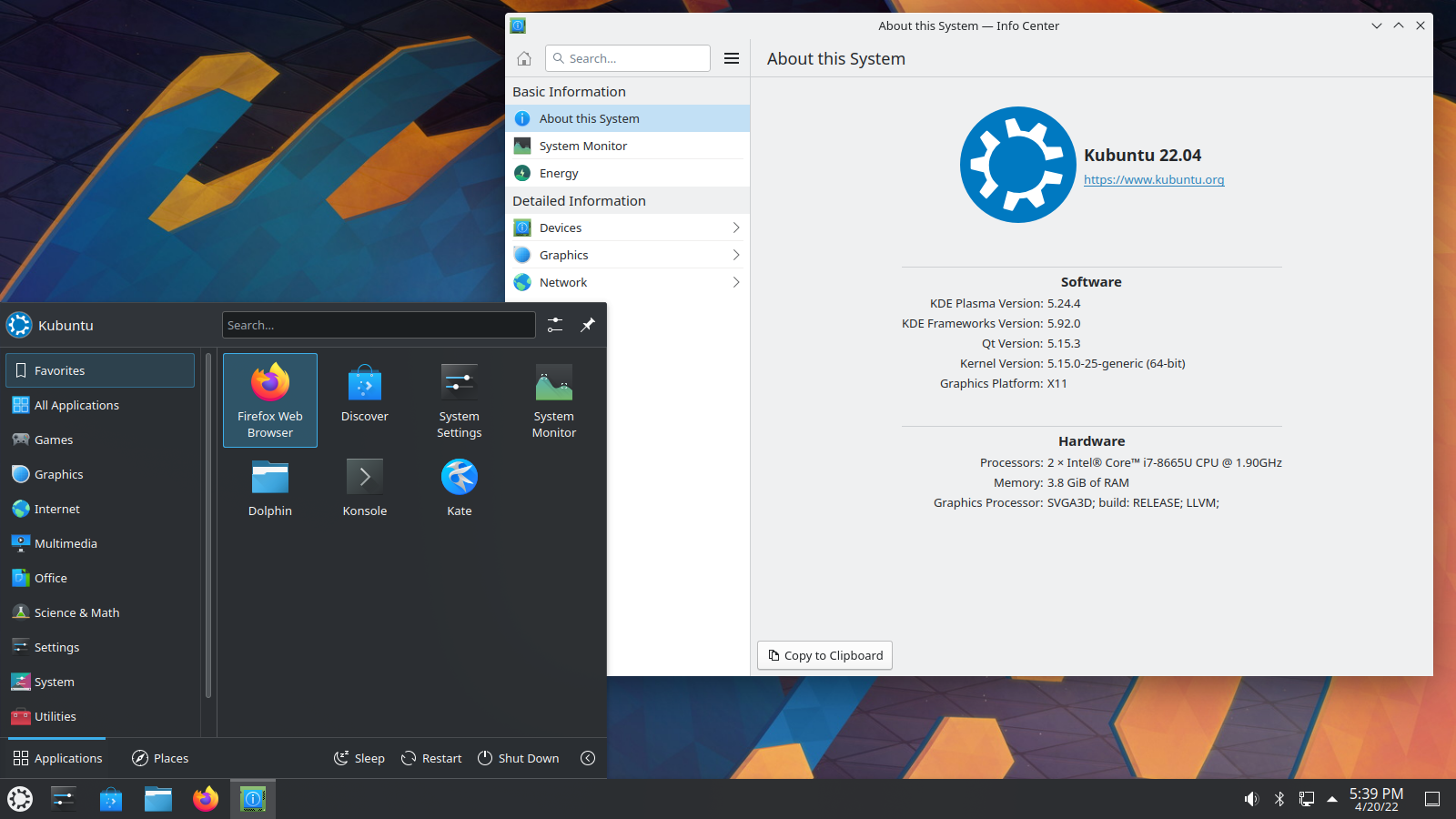Launch Discover software center
Viewport: 1456px width, 819px height.
pyautogui.click(x=364, y=391)
